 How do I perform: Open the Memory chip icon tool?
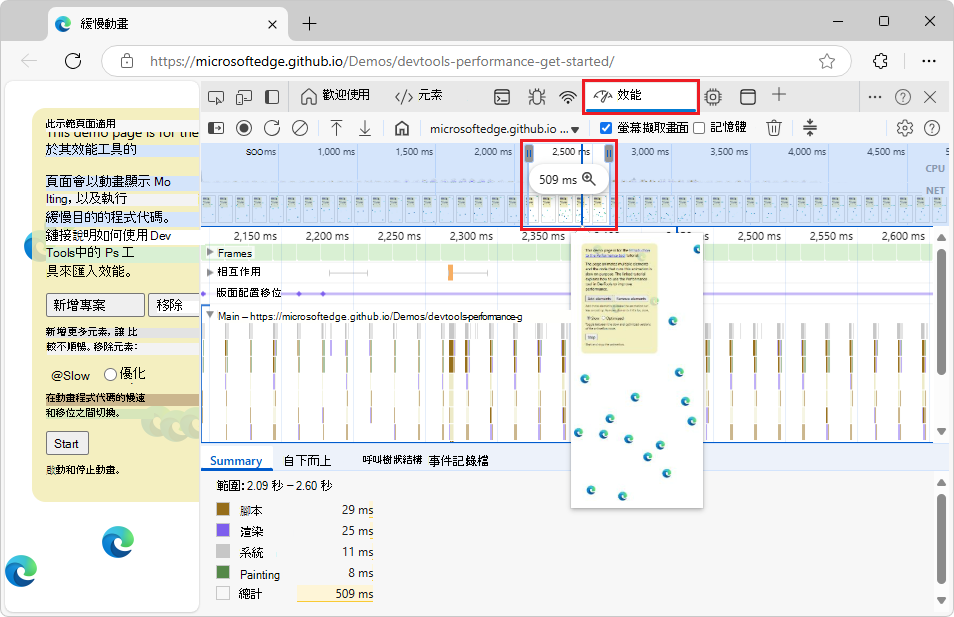(713, 97)
